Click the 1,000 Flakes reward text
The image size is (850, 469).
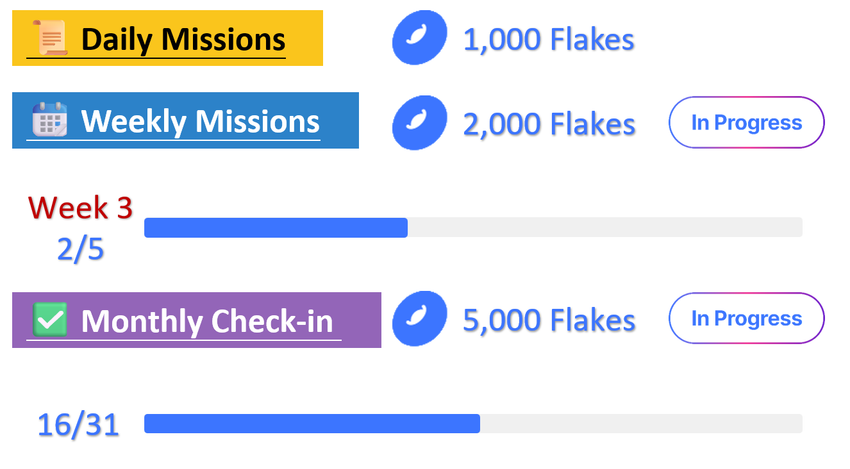(x=549, y=40)
